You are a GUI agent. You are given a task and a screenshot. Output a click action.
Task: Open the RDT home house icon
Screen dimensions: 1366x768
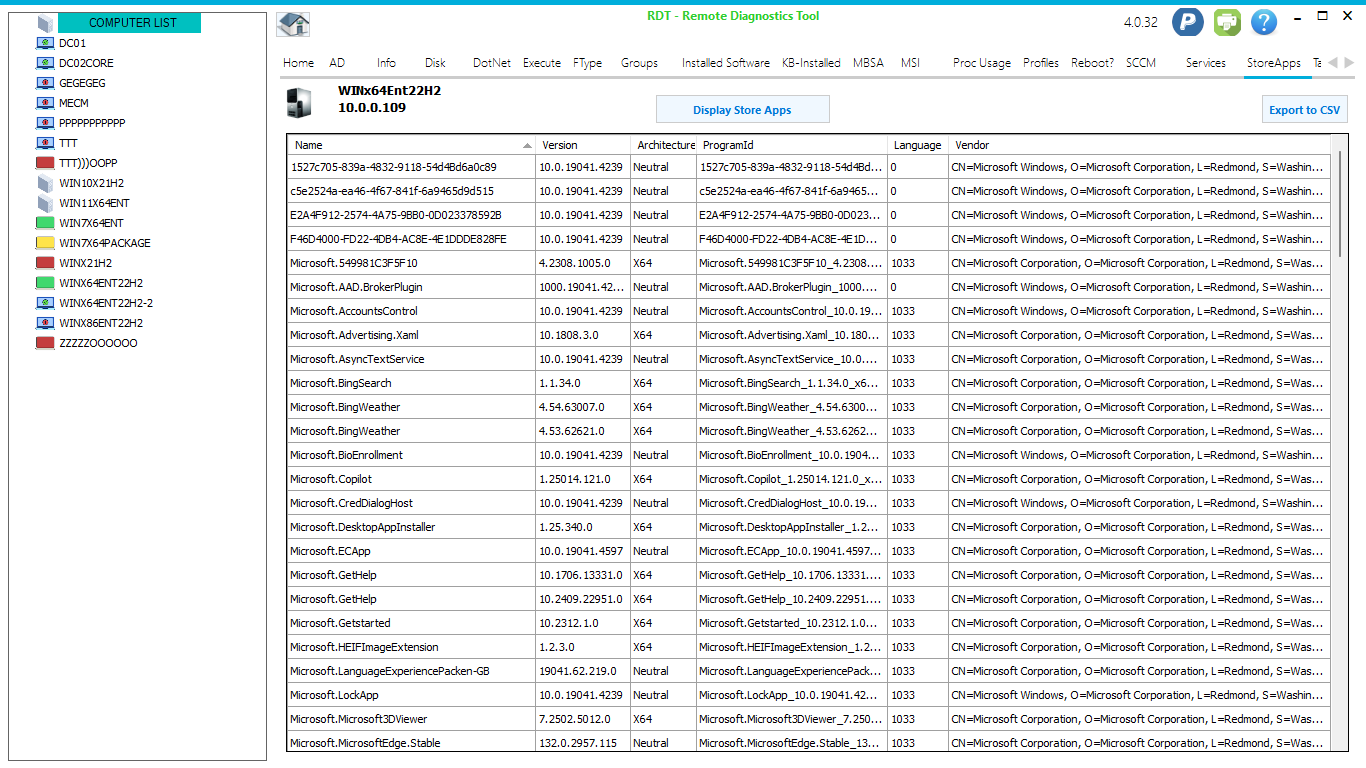click(293, 24)
